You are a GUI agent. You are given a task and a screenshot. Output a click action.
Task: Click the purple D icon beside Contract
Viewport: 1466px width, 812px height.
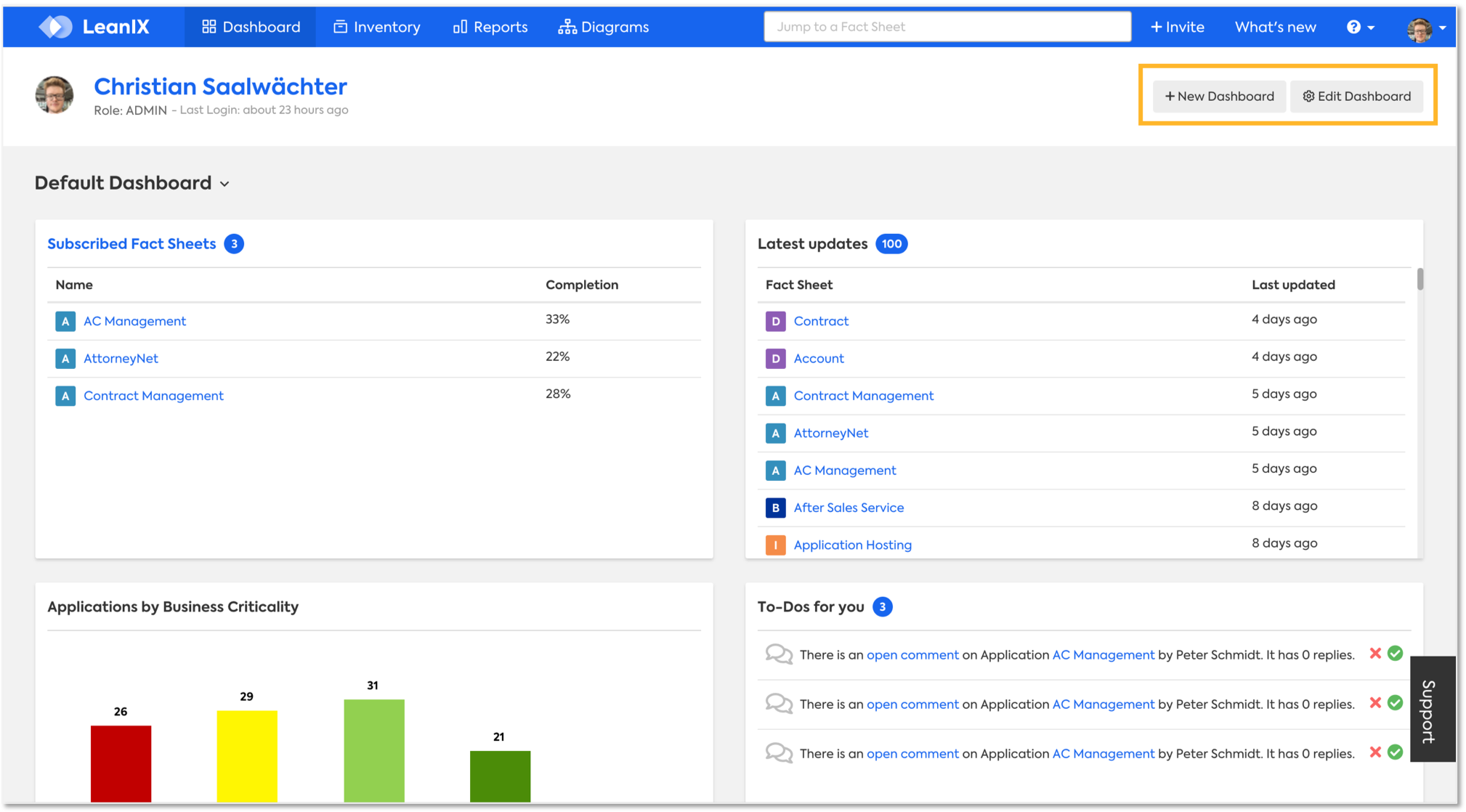[775, 321]
